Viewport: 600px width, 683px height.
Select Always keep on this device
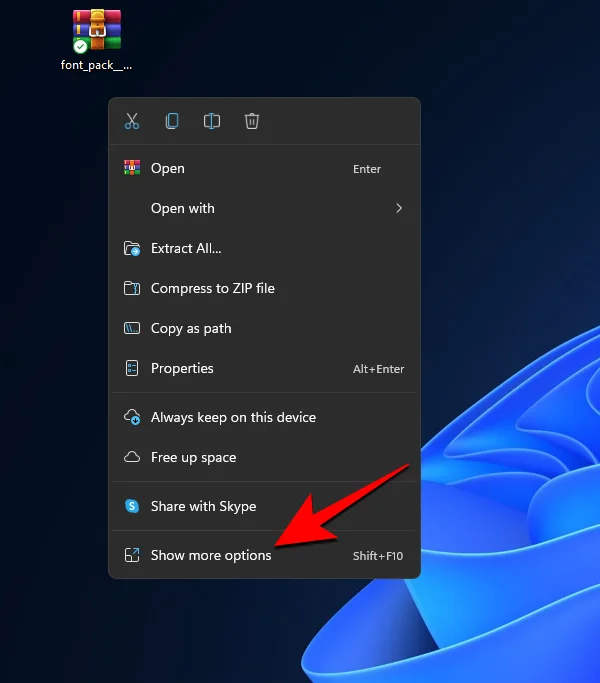pos(264,417)
